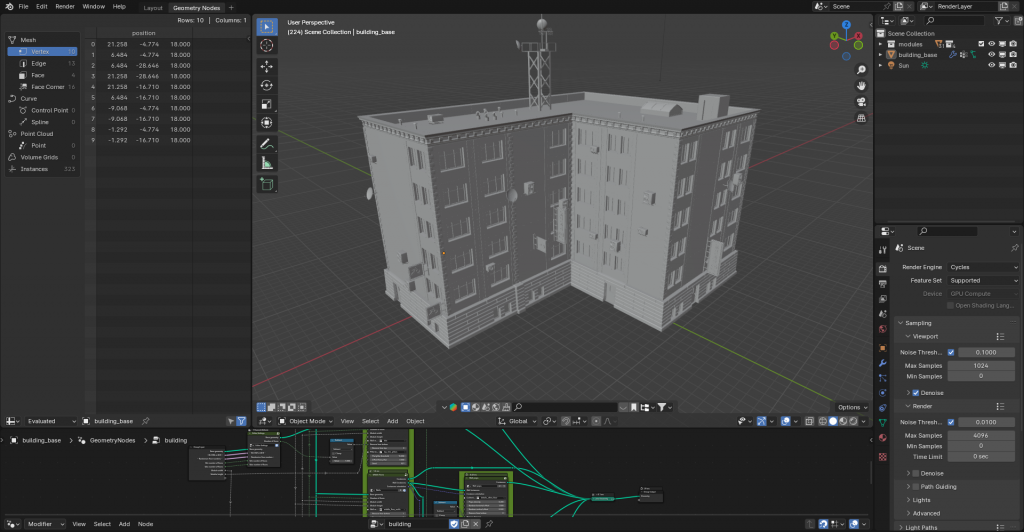Image resolution: width=1024 pixels, height=532 pixels.
Task: Select Annotate tool in viewport toolbar
Action: coord(267,144)
